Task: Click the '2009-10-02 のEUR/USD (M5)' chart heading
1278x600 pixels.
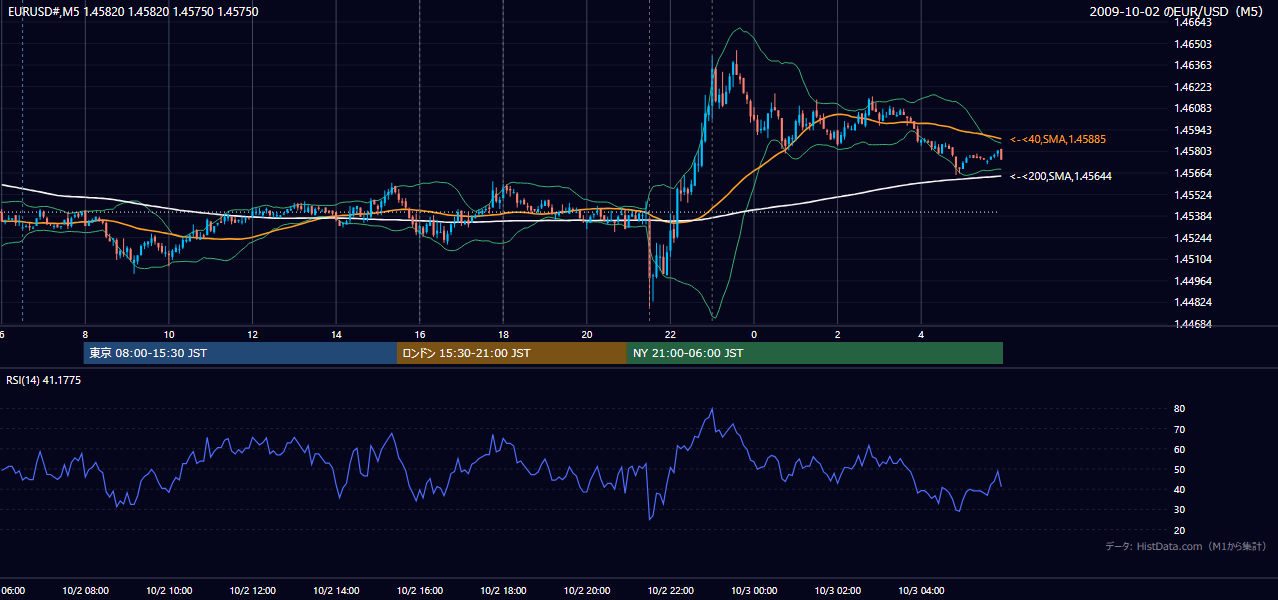Action: 1178,11
